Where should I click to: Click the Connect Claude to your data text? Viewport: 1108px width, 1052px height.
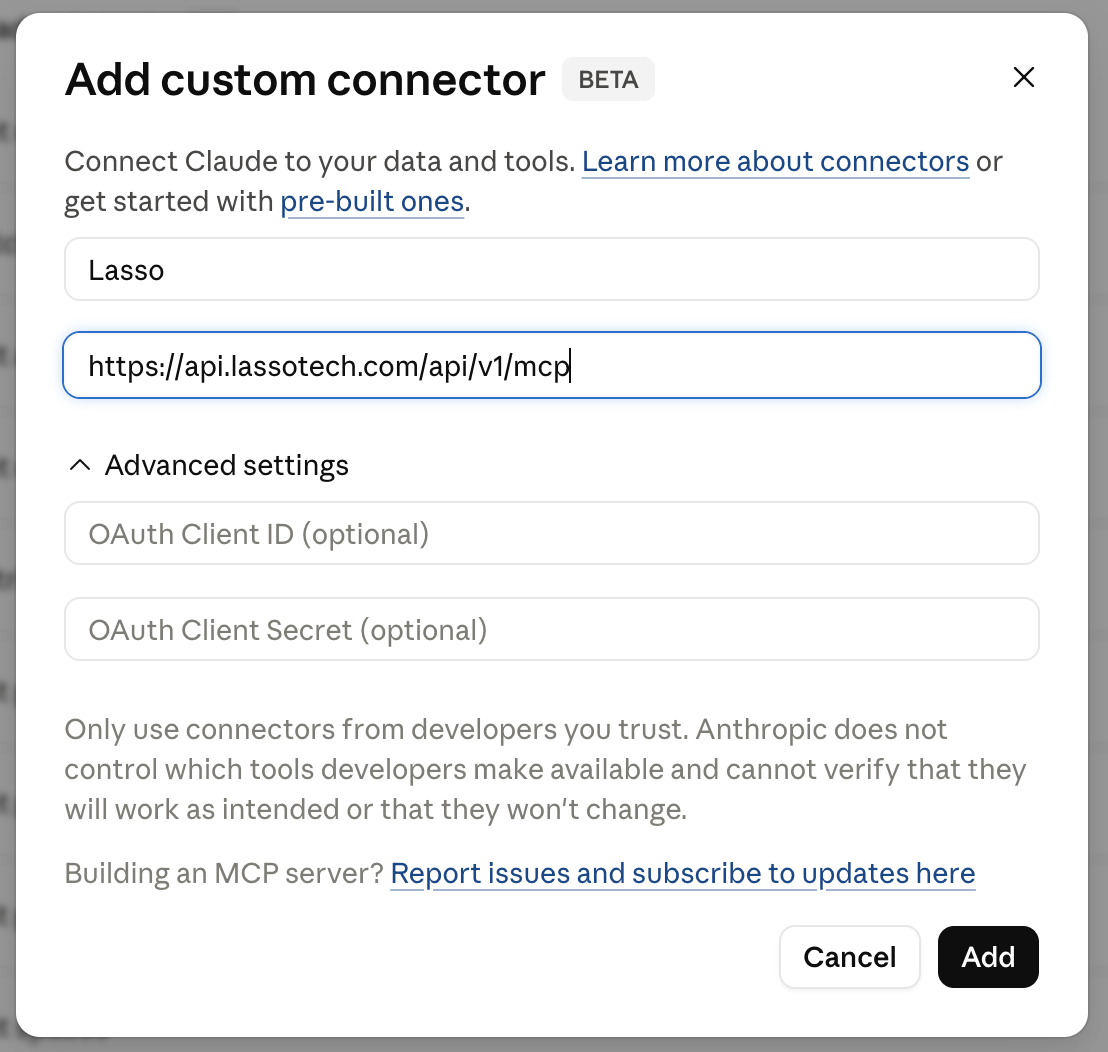pos(319,162)
